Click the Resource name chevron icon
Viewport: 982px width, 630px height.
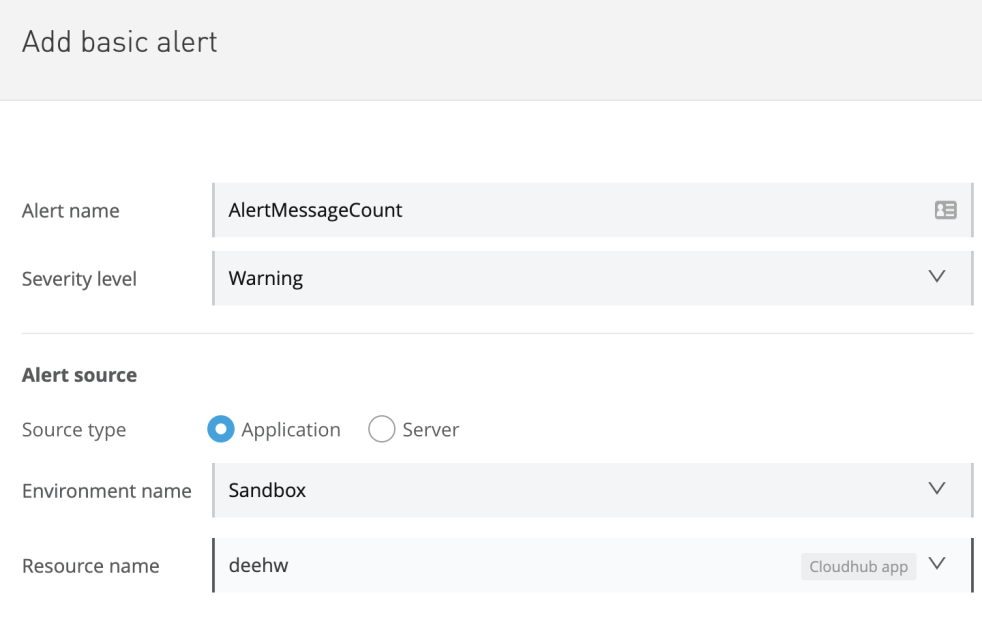(937, 564)
